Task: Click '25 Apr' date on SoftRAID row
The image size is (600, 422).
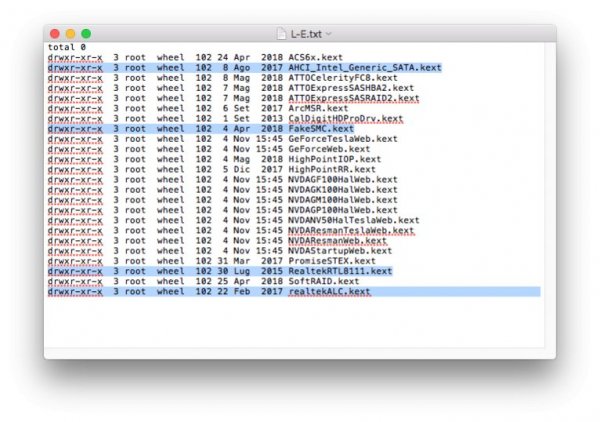Action: [234, 281]
